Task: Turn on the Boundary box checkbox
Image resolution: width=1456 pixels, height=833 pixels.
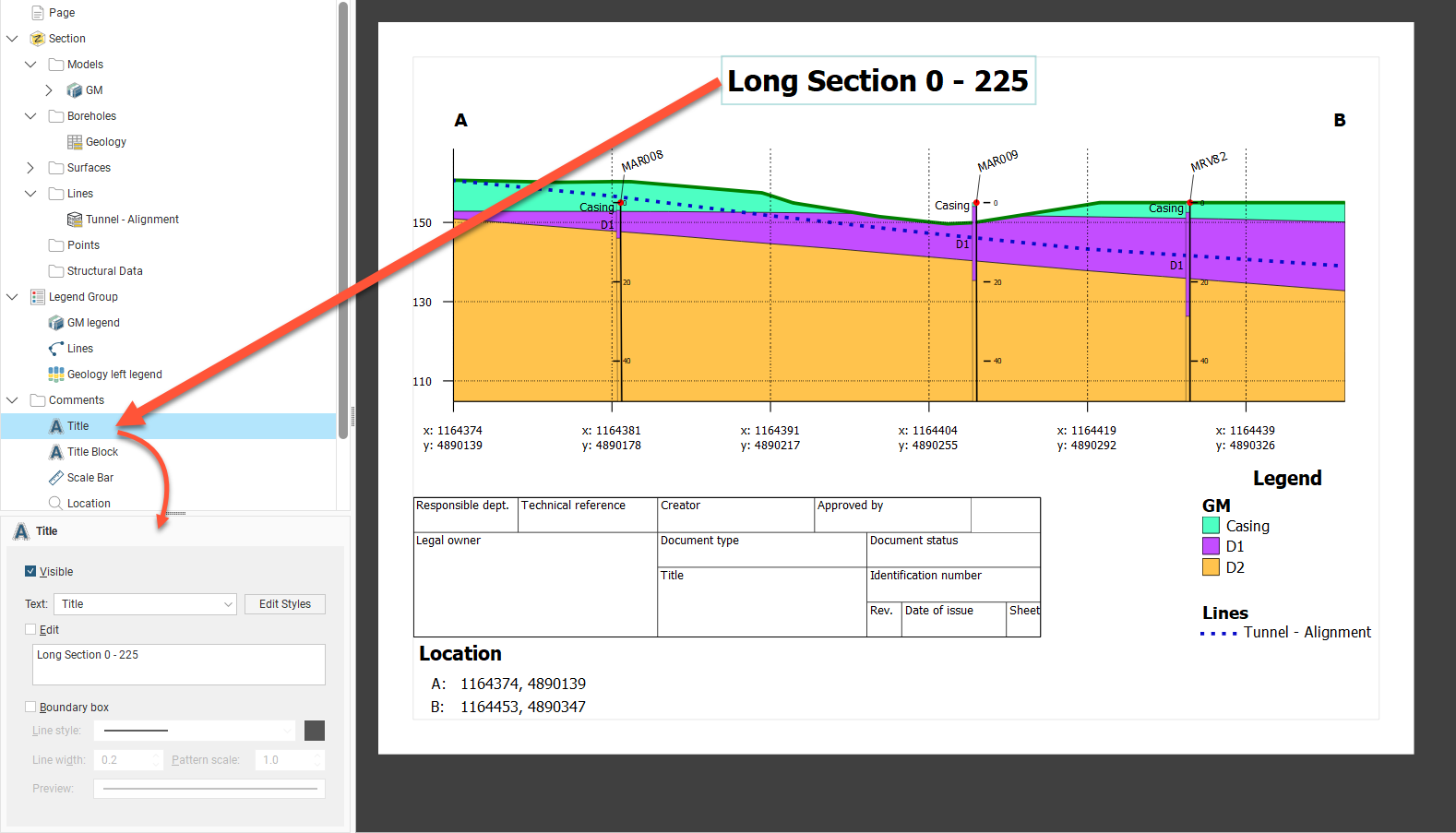Action: 30,708
